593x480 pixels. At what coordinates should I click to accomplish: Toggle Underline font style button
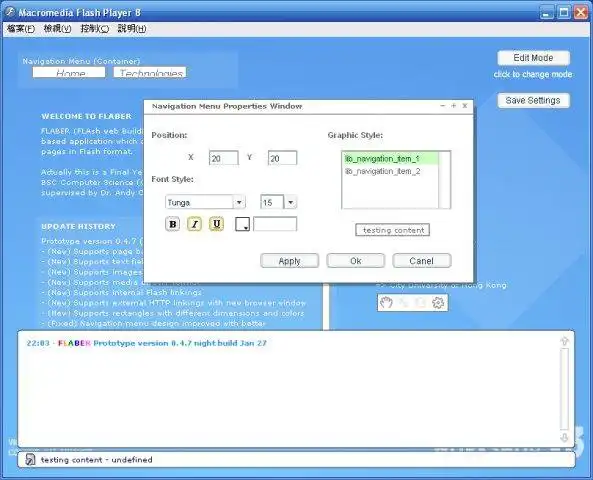click(x=216, y=224)
